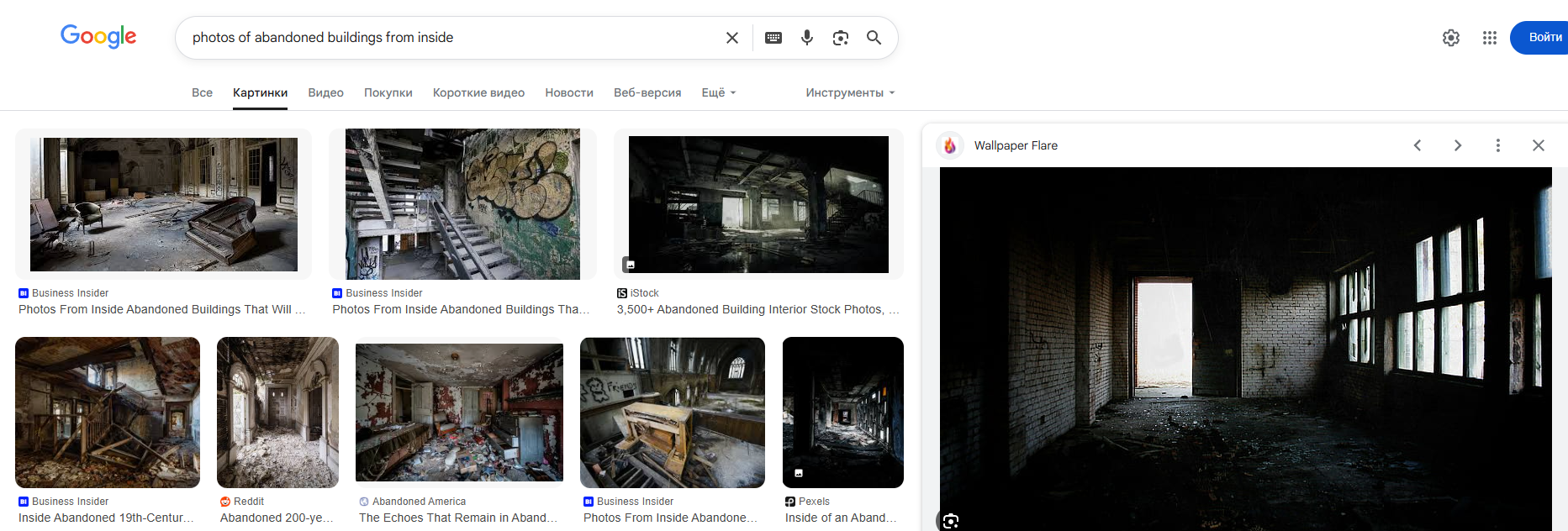Open The Echoes That Remain link
The height and width of the screenshot is (531, 1568).
click(x=458, y=518)
